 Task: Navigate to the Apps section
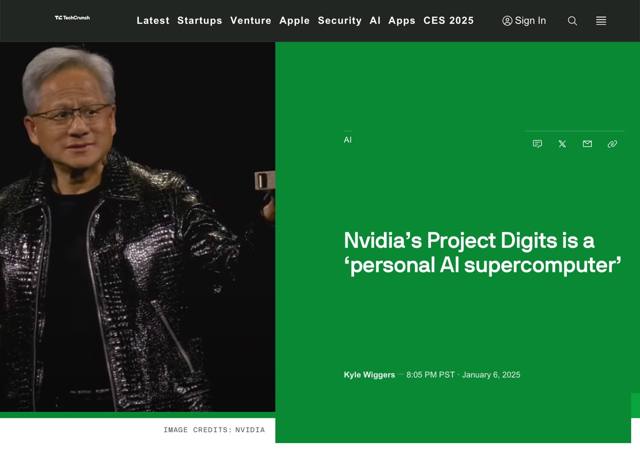(402, 21)
